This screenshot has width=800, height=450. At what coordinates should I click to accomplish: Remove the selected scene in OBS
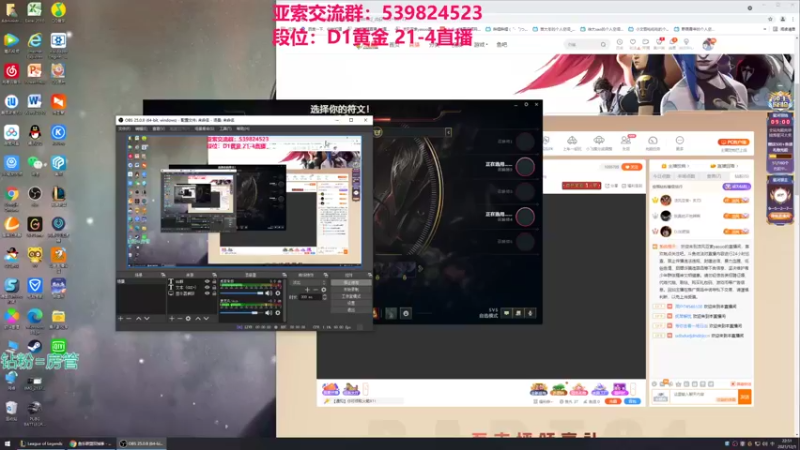click(129, 318)
